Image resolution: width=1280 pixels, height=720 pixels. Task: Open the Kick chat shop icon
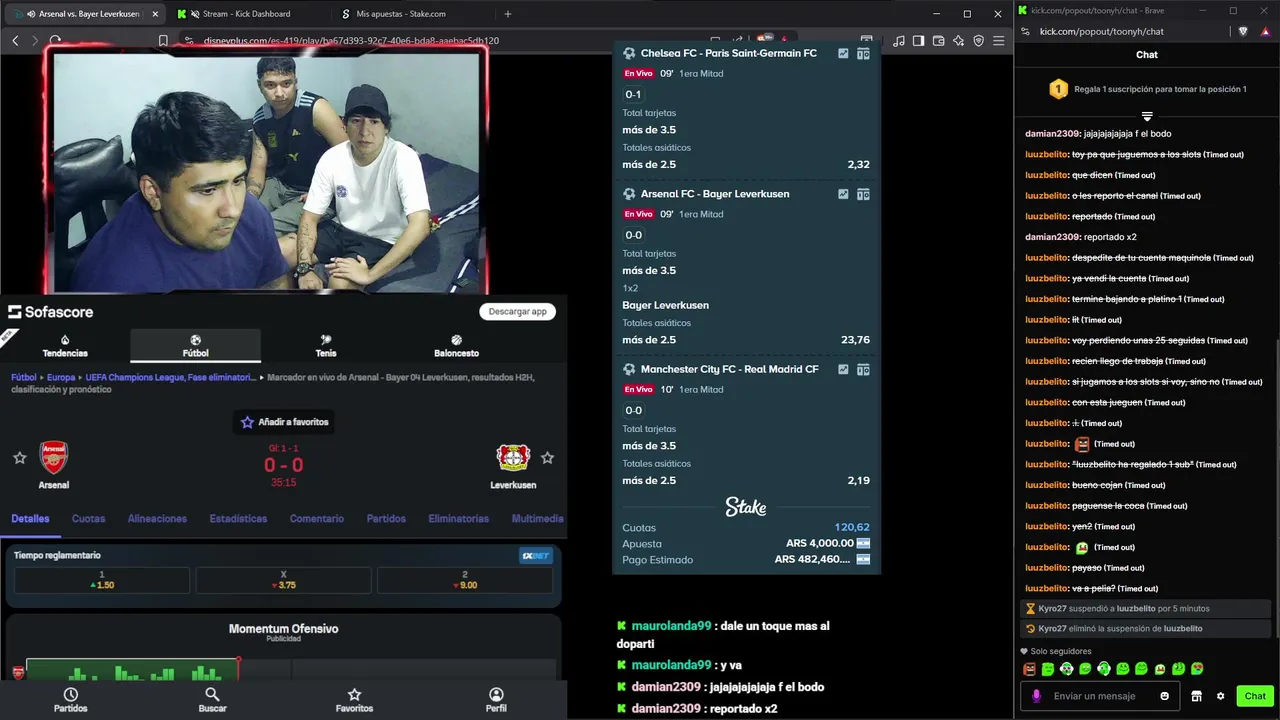(x=1196, y=696)
